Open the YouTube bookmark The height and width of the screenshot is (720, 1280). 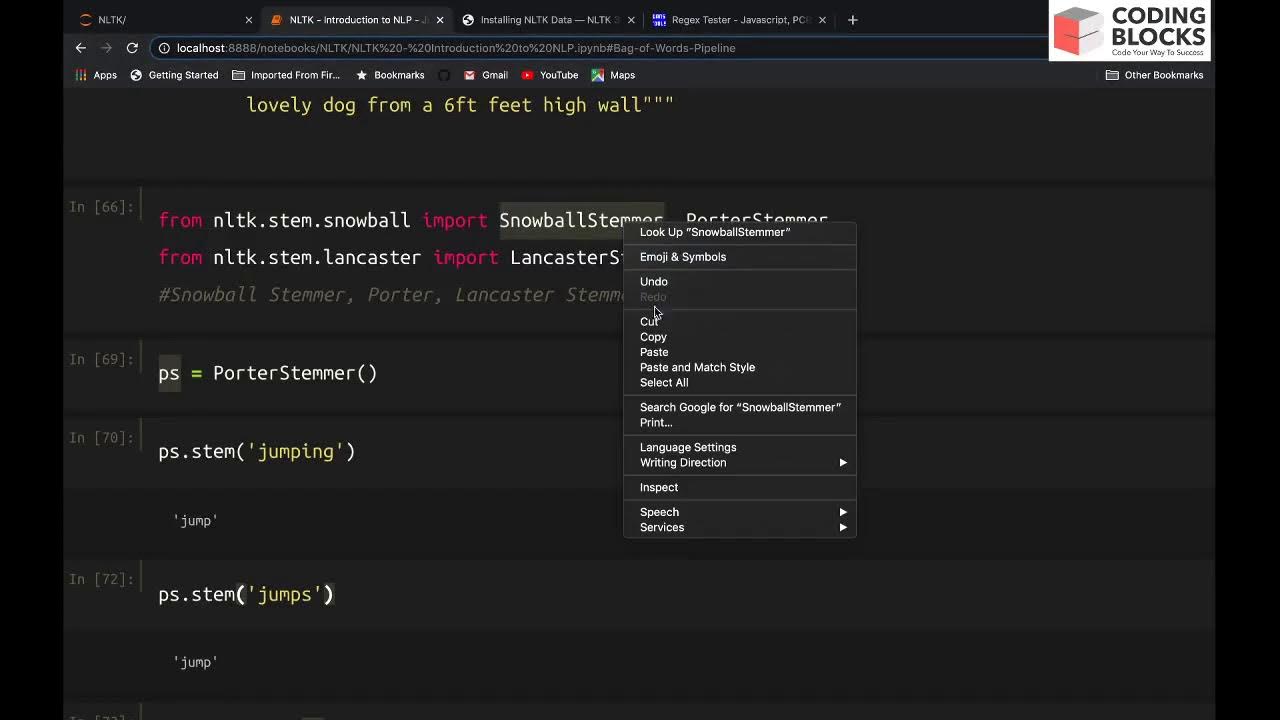[550, 75]
